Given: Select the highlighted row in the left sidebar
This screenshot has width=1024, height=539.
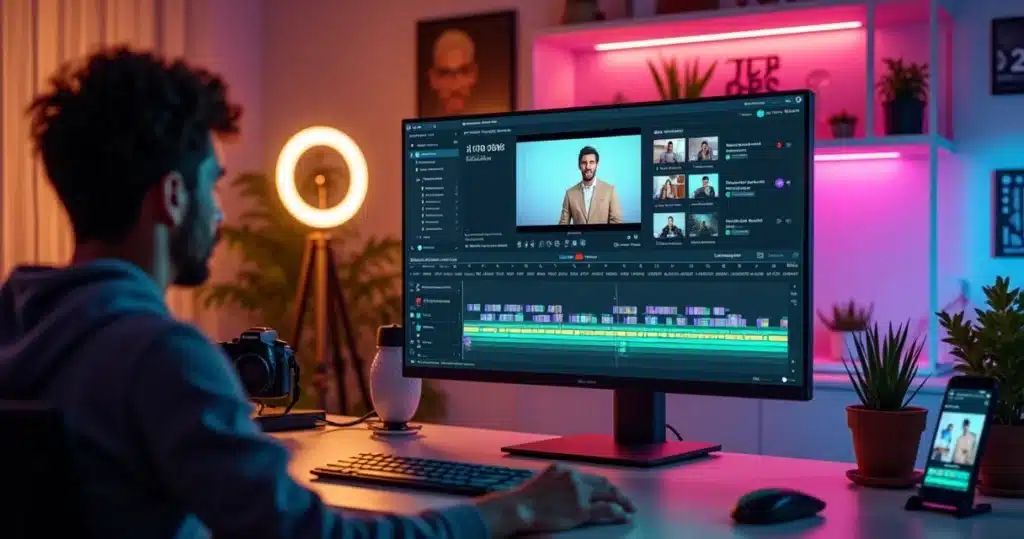Looking at the screenshot, I should pos(434,154).
